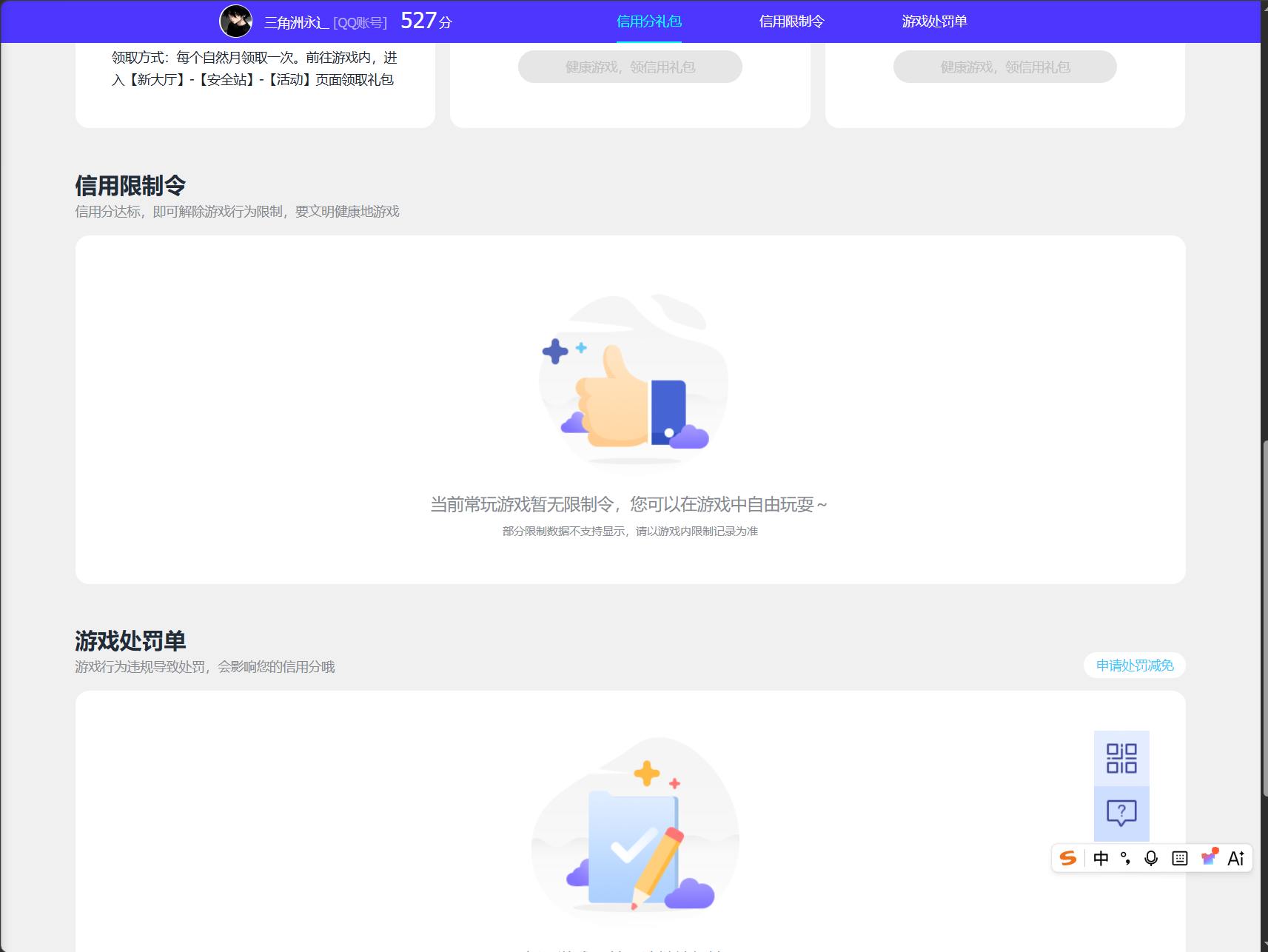1268x952 pixels.
Task: Click the page vertical scrollbar thumb
Action: click(1265, 618)
